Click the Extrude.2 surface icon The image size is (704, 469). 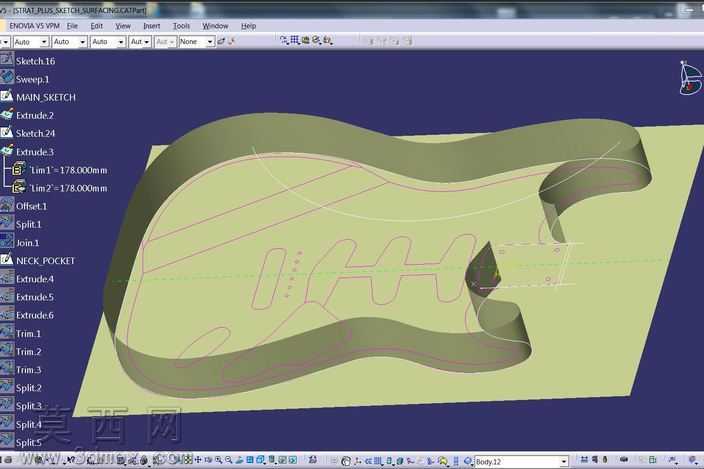coord(7,114)
